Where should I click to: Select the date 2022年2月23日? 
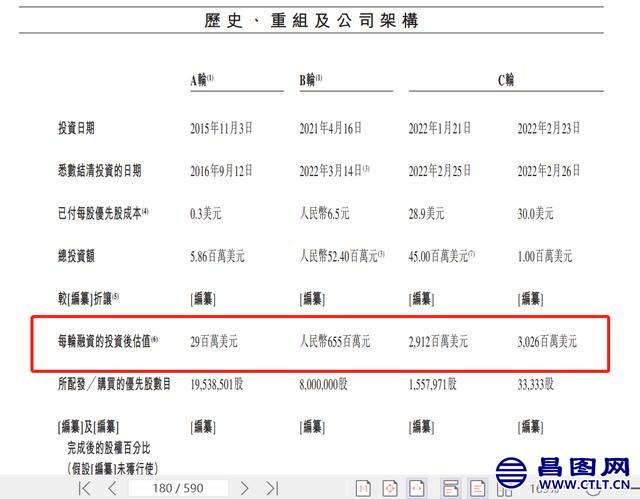549,128
